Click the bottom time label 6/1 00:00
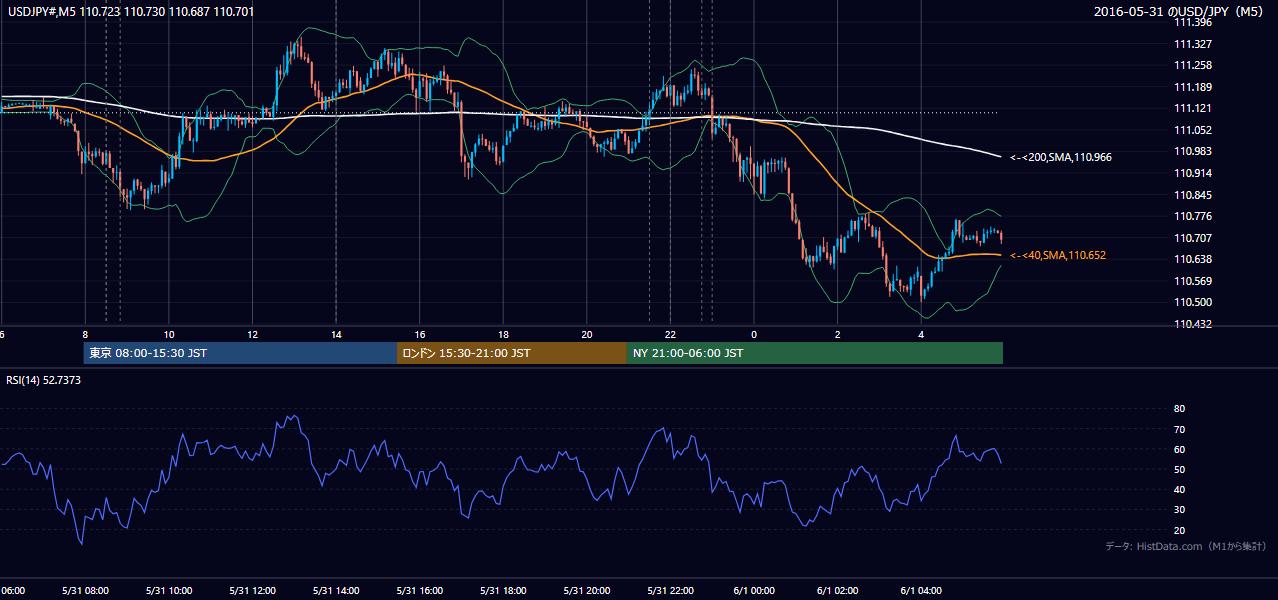Viewport: 1278px width, 600px height. [x=754, y=590]
